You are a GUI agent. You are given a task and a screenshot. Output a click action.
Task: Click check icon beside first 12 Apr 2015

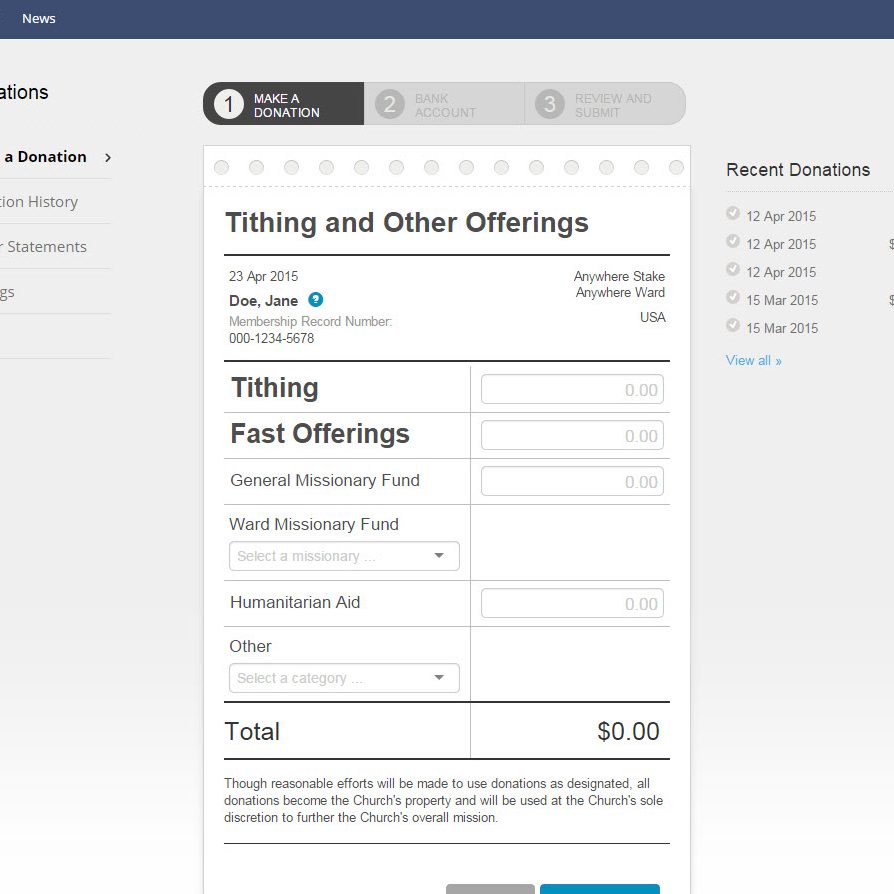[733, 214]
